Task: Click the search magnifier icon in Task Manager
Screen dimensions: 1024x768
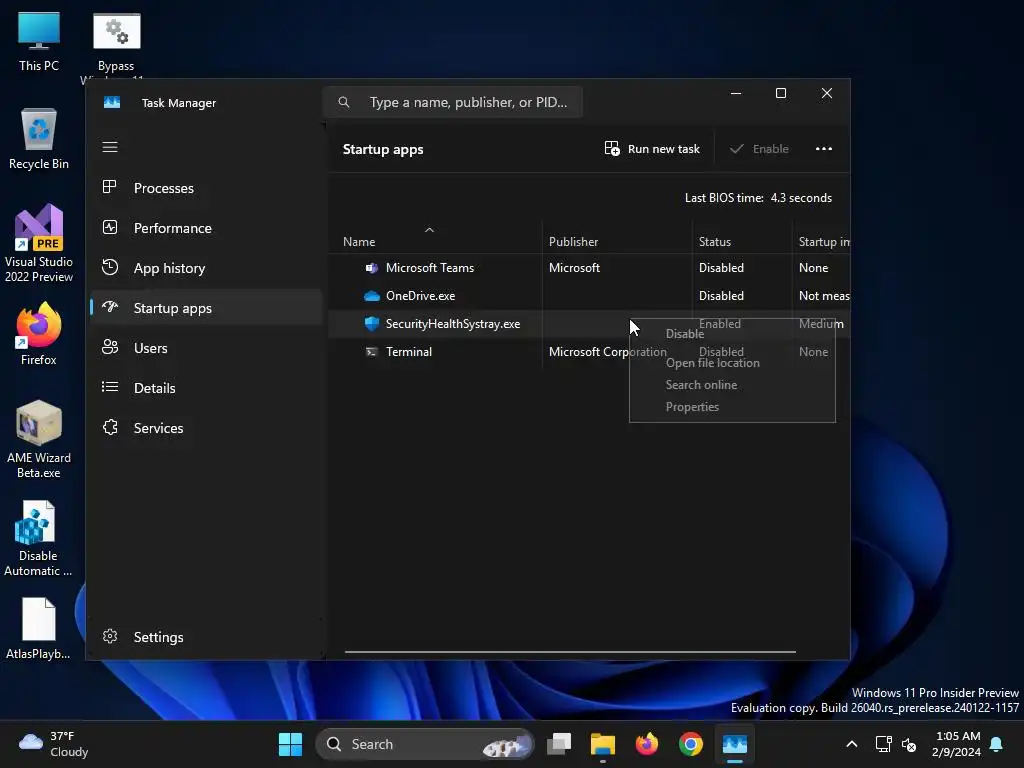Action: [344, 102]
